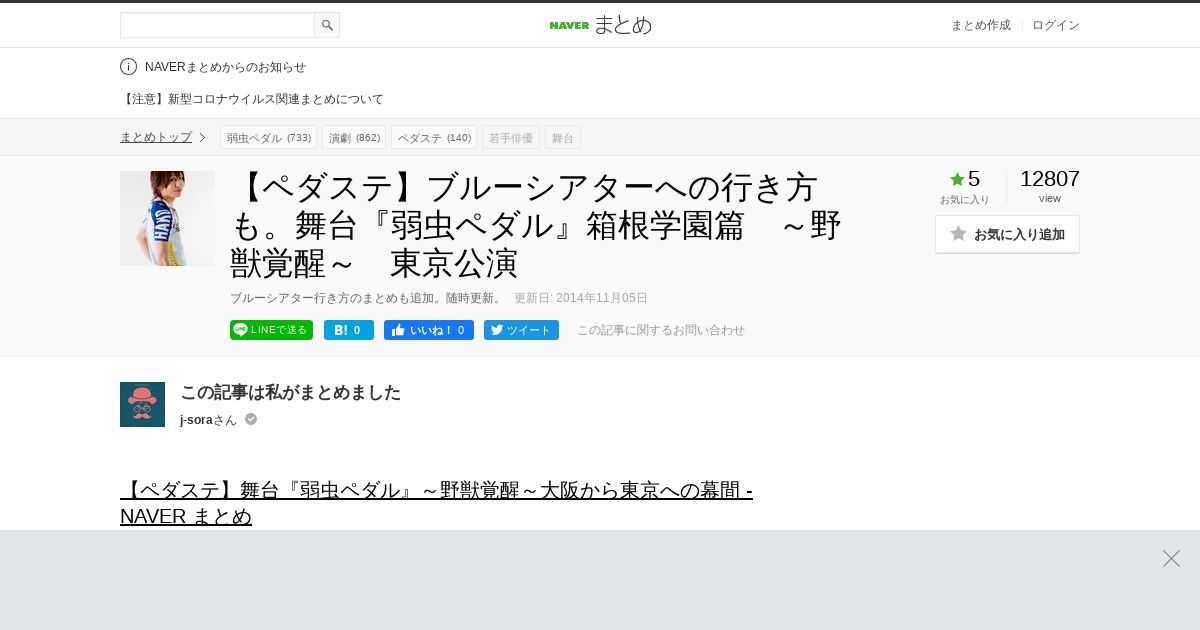Click the 12807 view count

coord(1050,179)
